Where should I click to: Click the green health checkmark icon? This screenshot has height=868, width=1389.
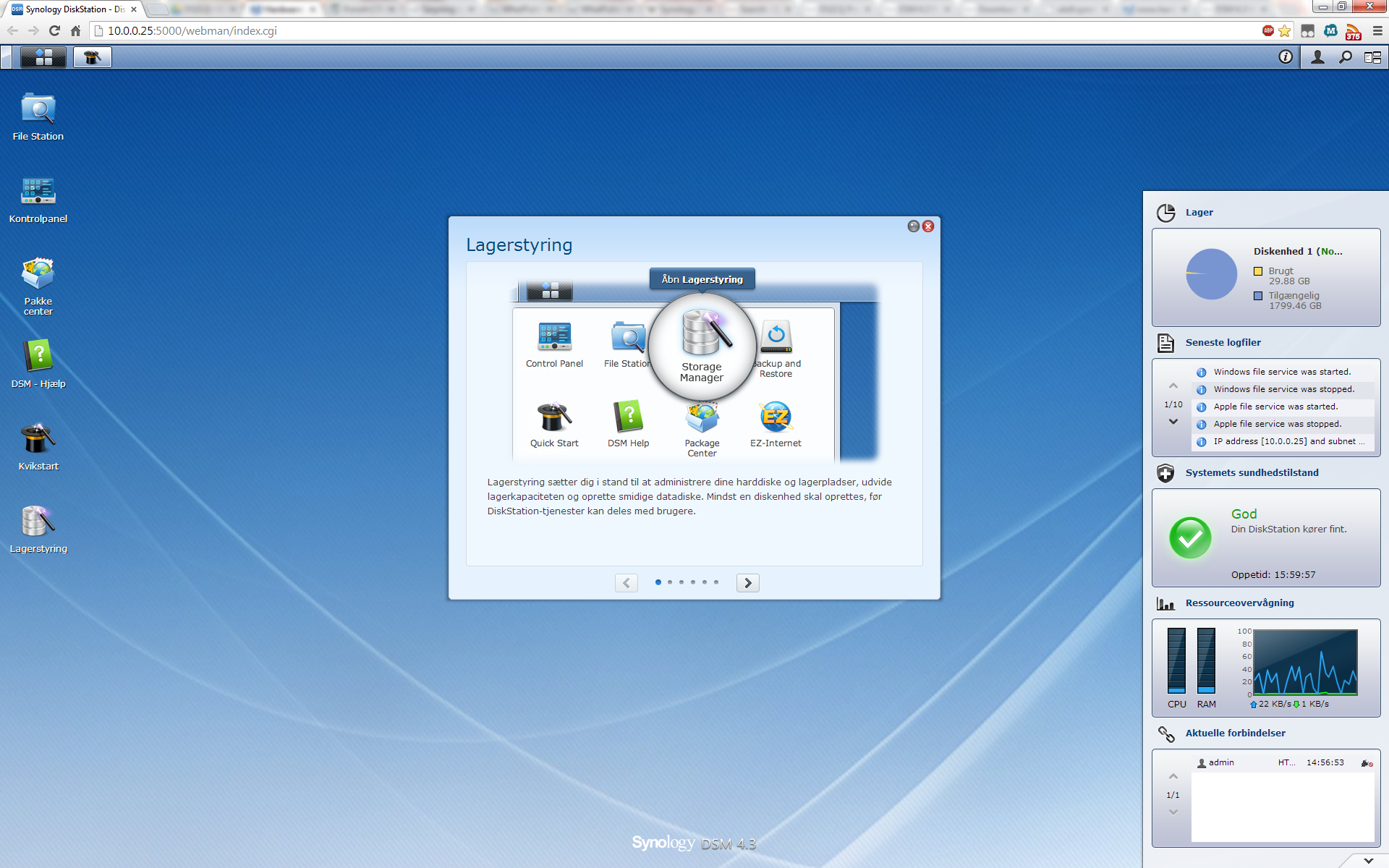point(1190,537)
